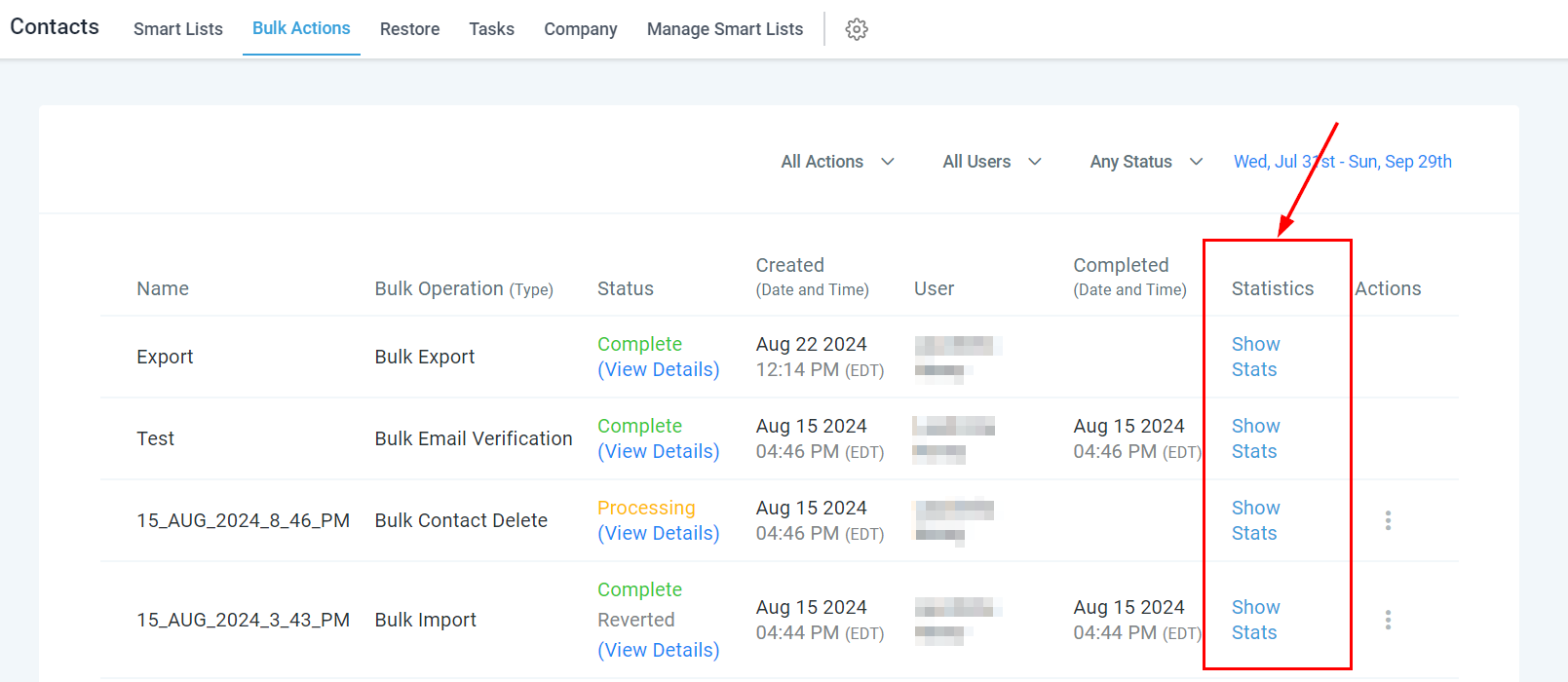Open the Tasks tab
The width and height of the screenshot is (1568, 682).
click(491, 29)
